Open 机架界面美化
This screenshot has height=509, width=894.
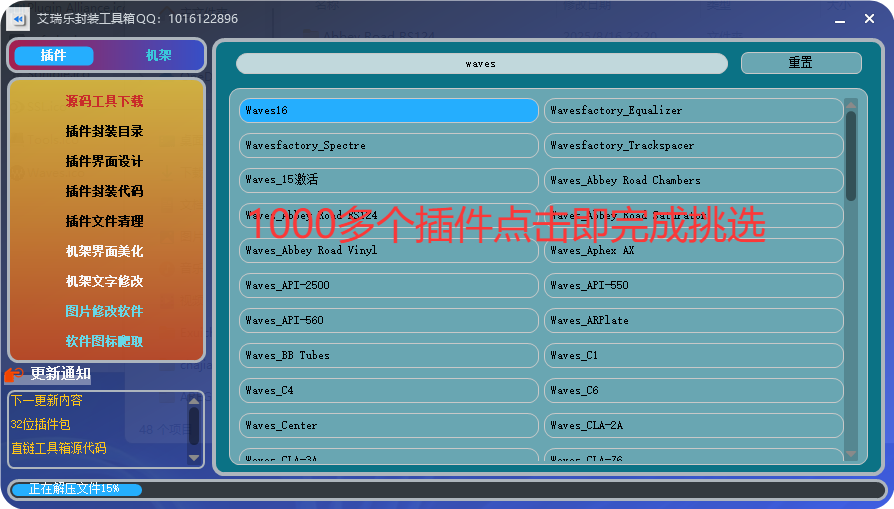point(104,251)
